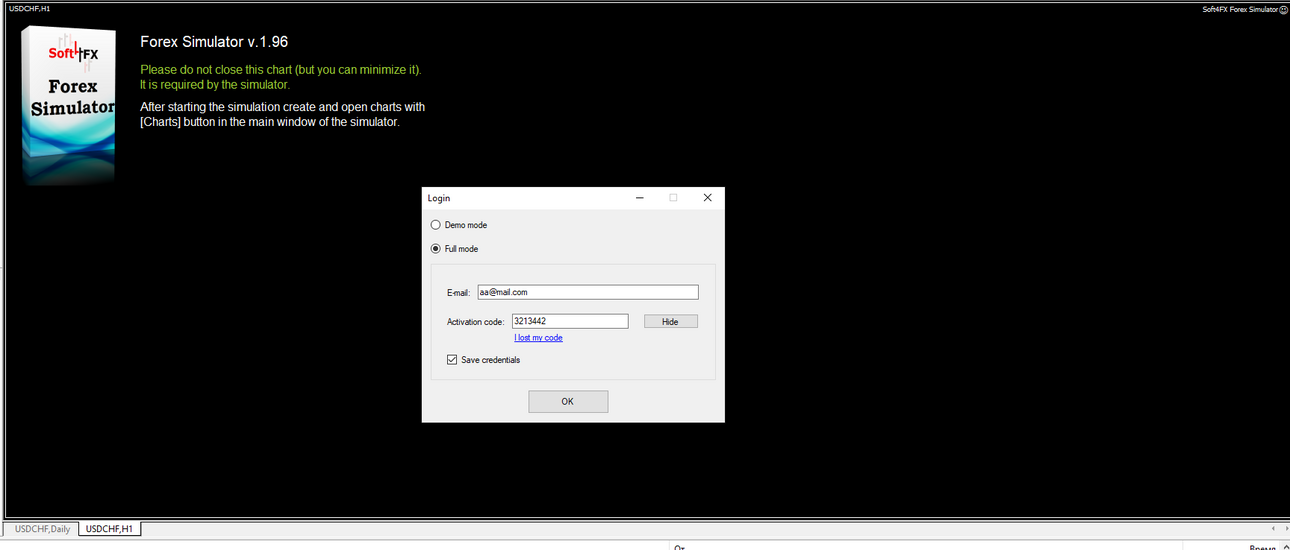Click the E-mail input field
Viewport: 1290px width, 550px height.
pos(588,292)
